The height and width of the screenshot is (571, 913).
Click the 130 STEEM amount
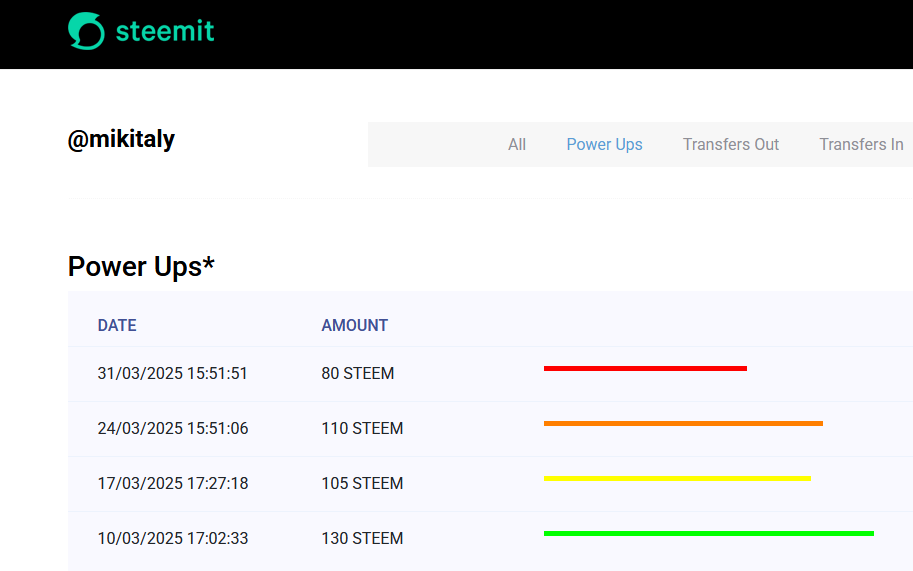(x=362, y=538)
